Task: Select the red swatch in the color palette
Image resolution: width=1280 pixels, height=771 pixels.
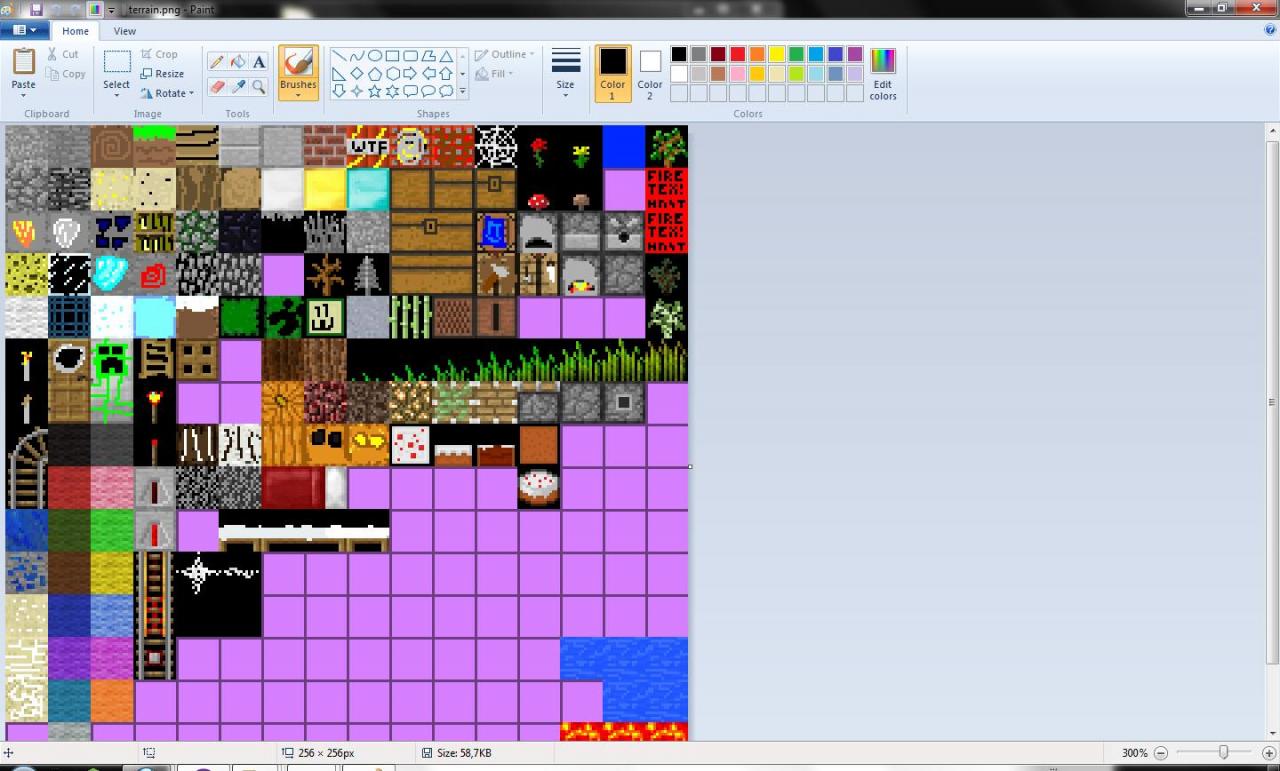Action: [735, 53]
